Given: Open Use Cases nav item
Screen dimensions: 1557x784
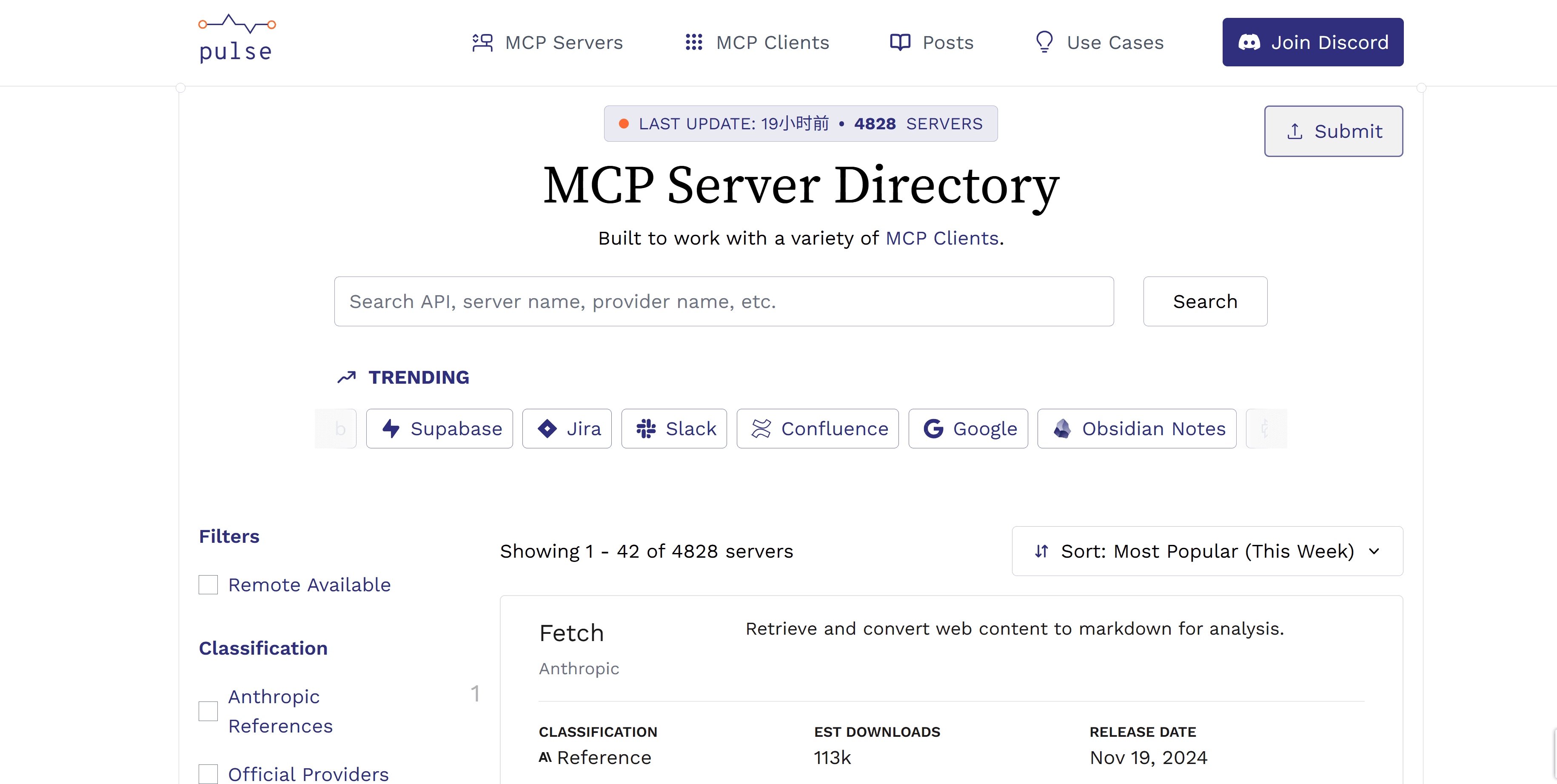Looking at the screenshot, I should [x=1099, y=42].
